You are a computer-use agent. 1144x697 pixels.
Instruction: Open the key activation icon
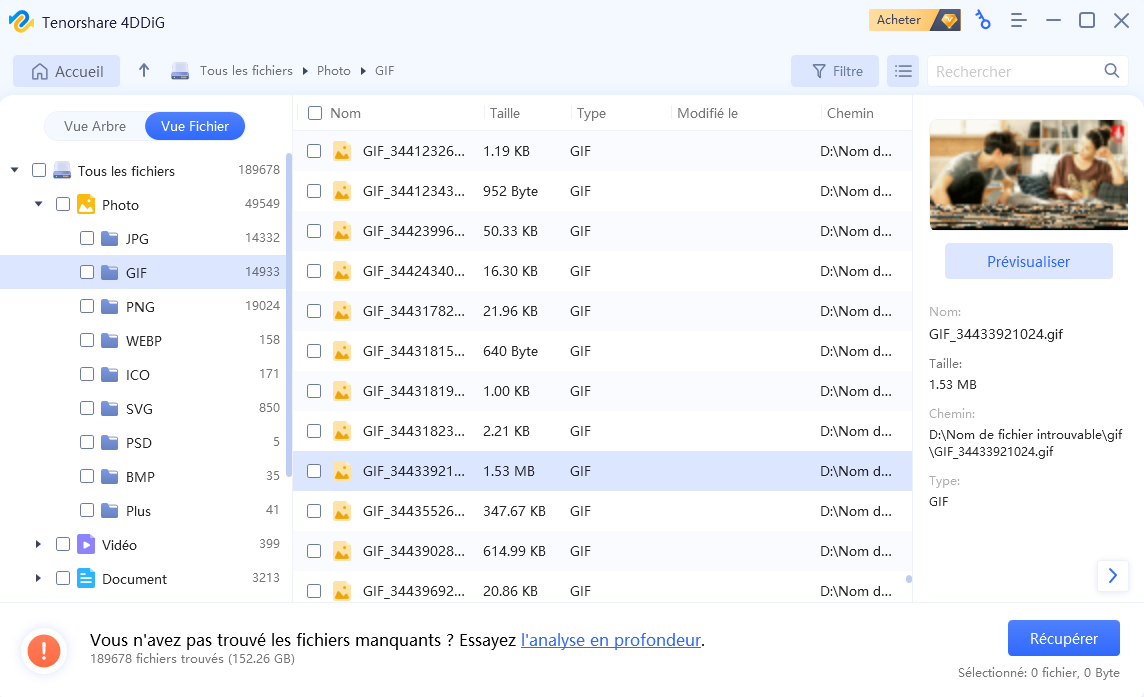click(983, 20)
